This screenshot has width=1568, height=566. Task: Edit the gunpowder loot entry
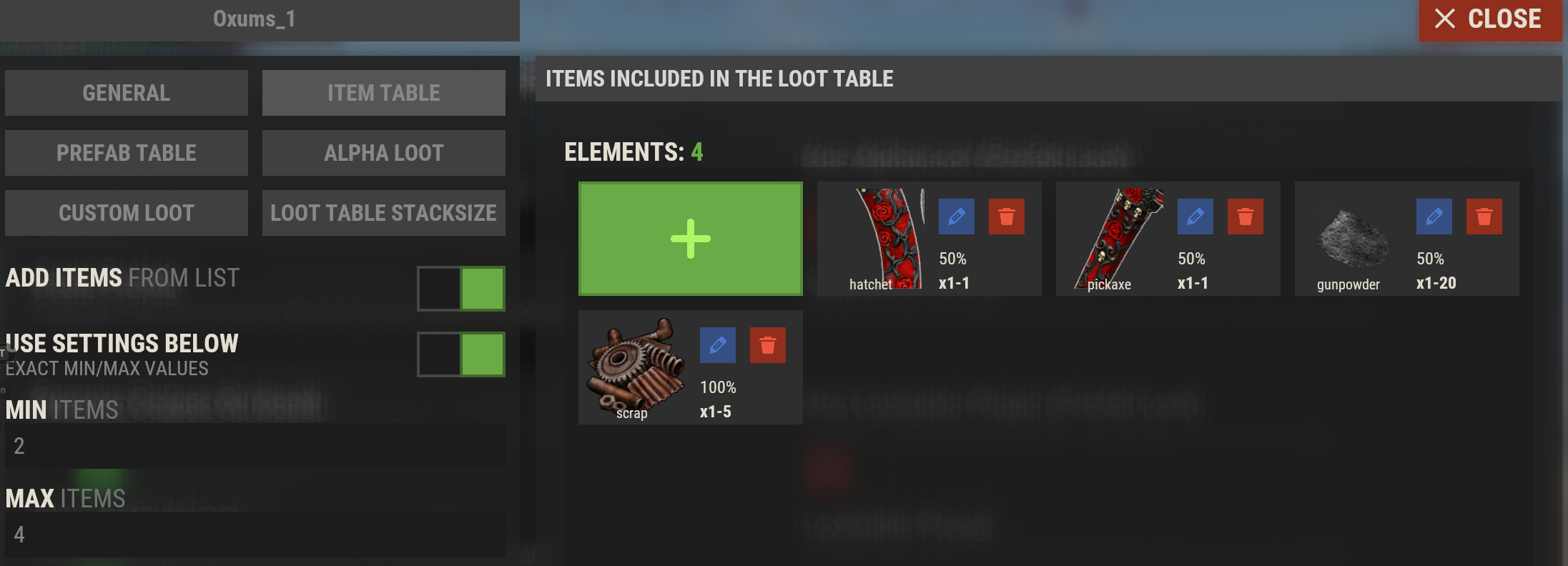point(1434,217)
